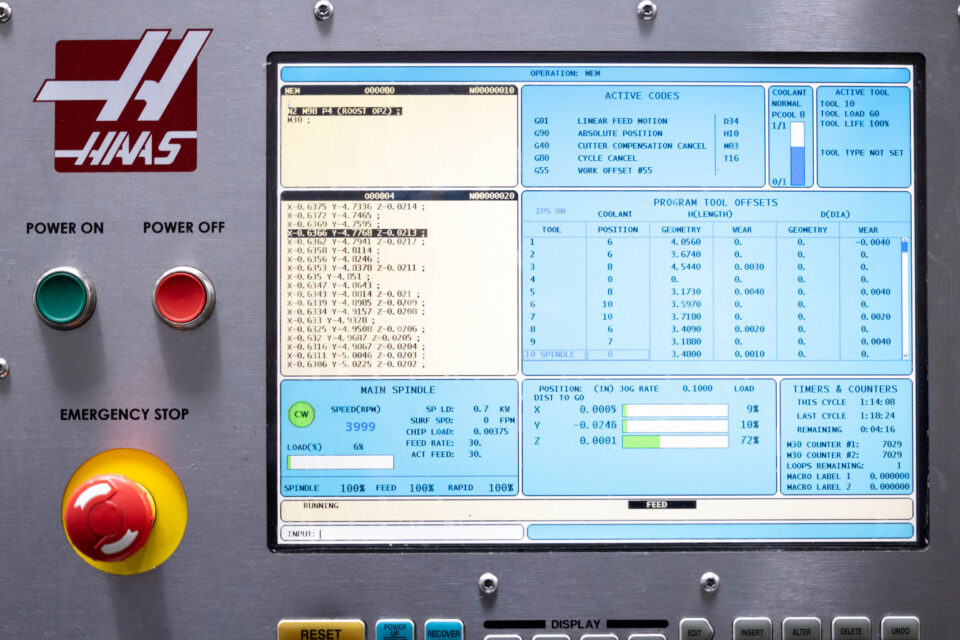Tap the RECOVER key
960x640 pixels.
[443, 631]
